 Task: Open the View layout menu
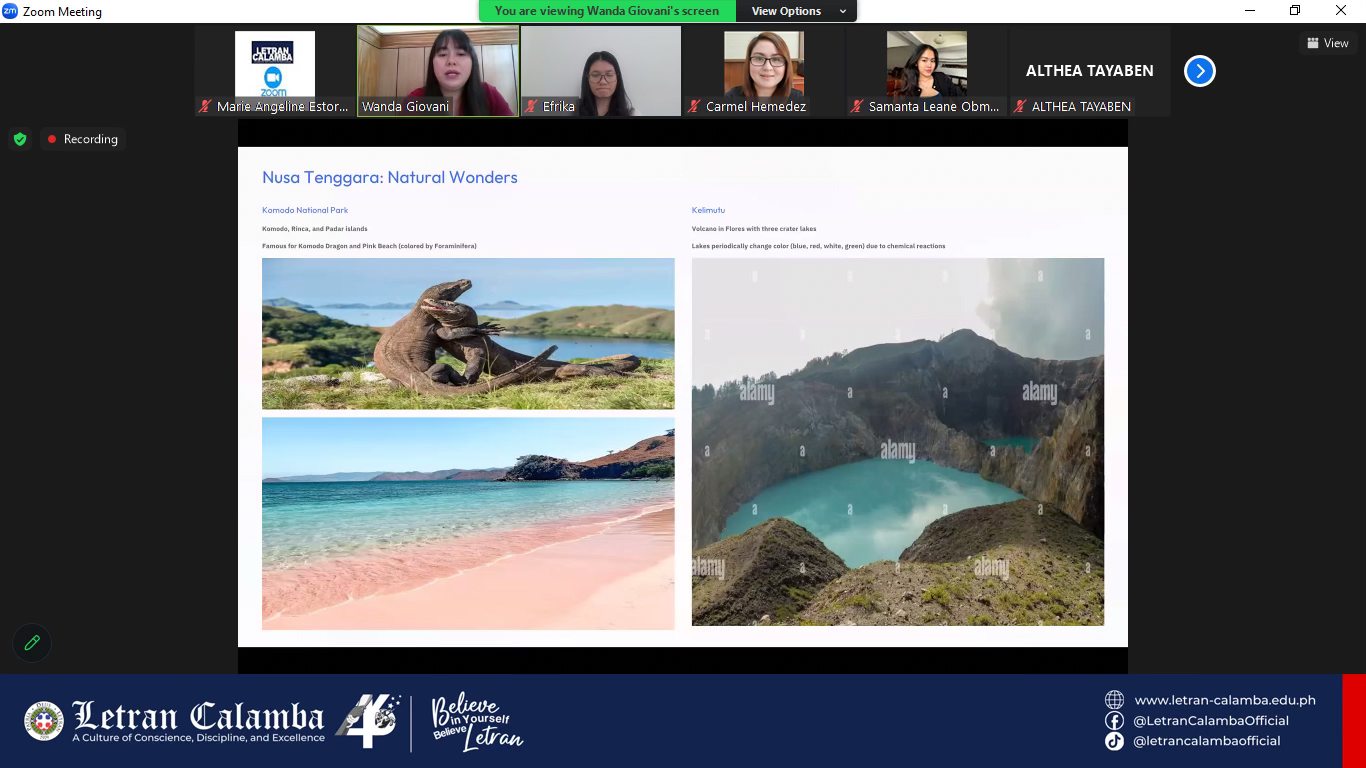click(1327, 43)
